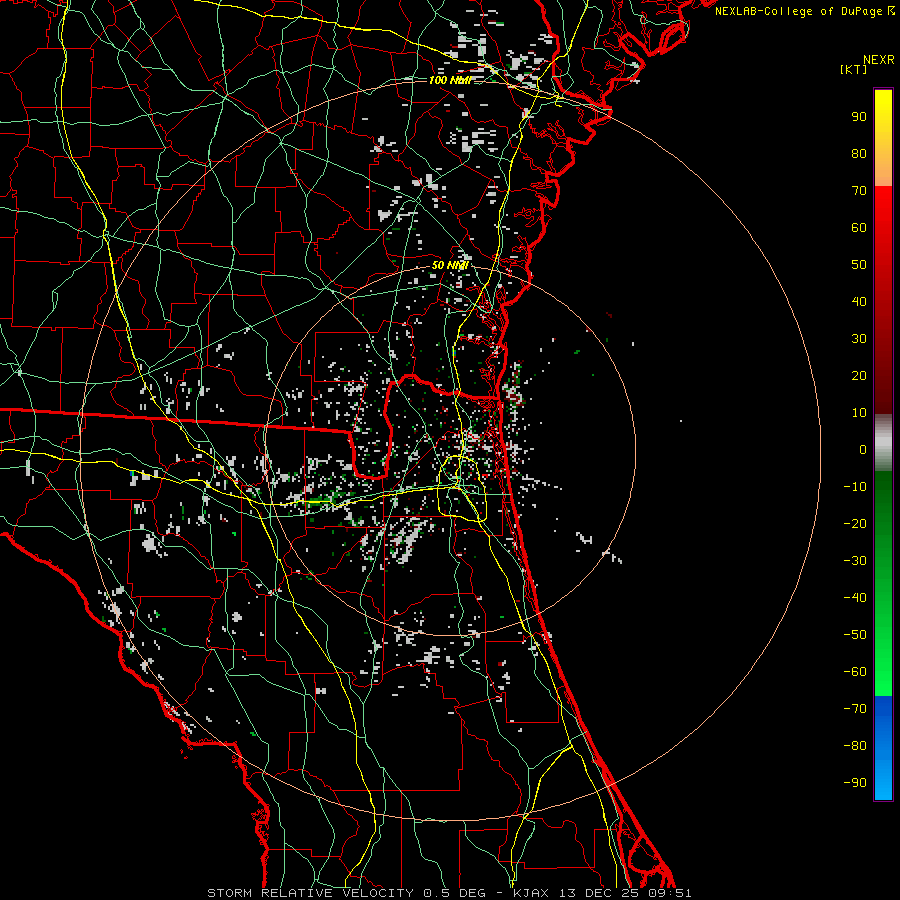Click the -10 value on the velocity scale

pos(855,487)
